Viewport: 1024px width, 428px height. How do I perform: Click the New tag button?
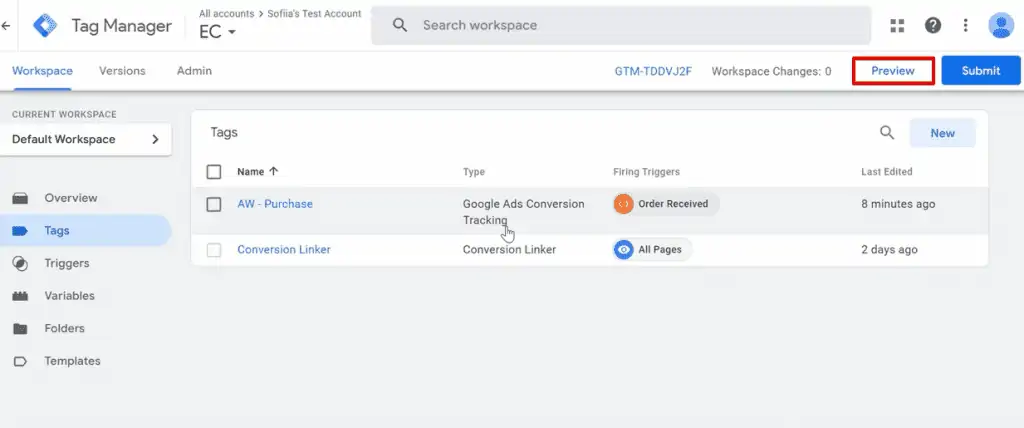click(942, 133)
